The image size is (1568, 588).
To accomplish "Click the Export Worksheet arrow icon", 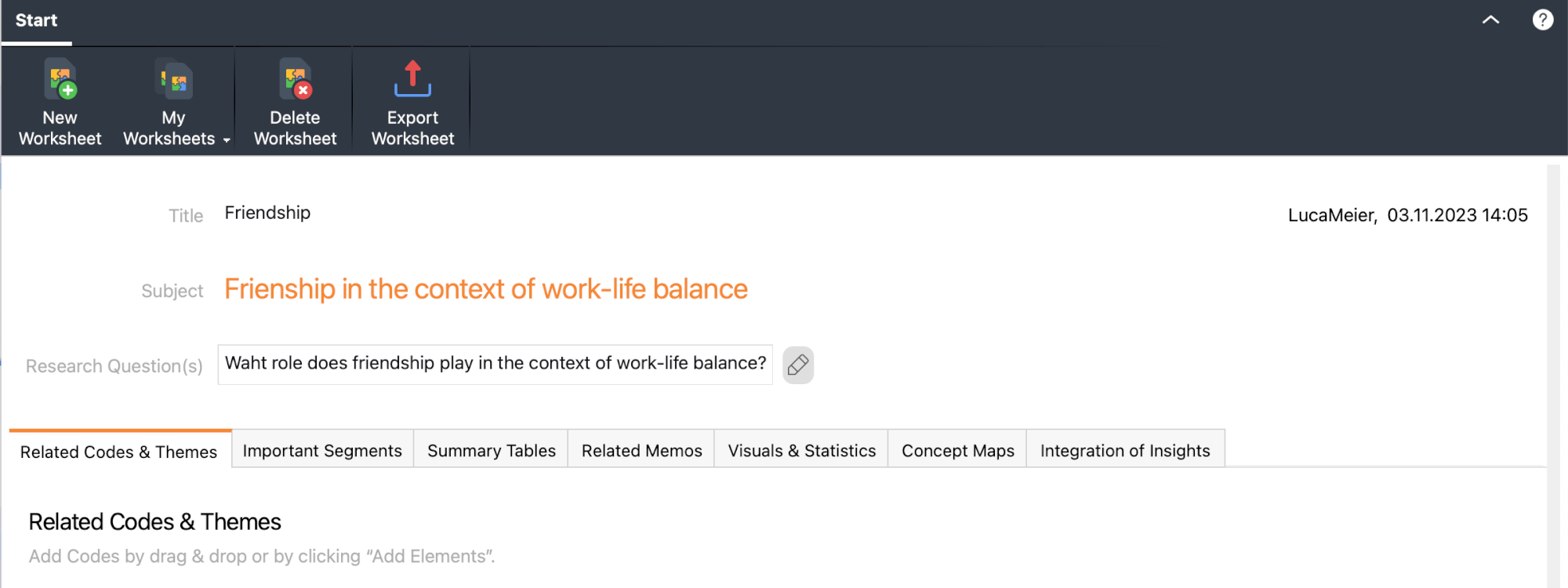I will tap(412, 78).
